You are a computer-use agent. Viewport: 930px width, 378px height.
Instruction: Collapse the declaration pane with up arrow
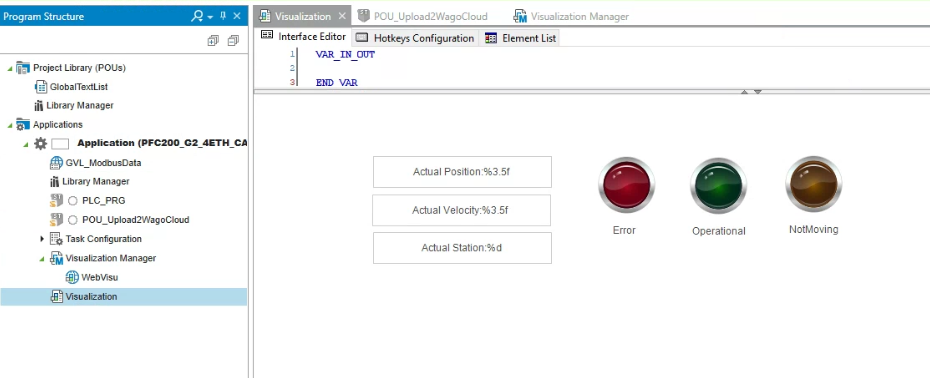[744, 92]
